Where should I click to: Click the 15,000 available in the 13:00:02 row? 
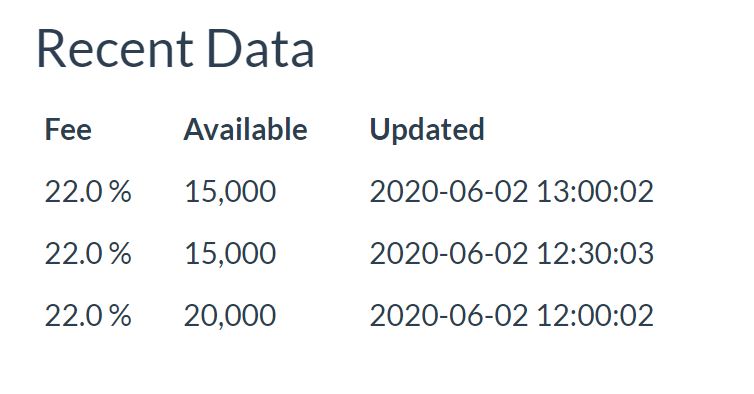tap(230, 192)
